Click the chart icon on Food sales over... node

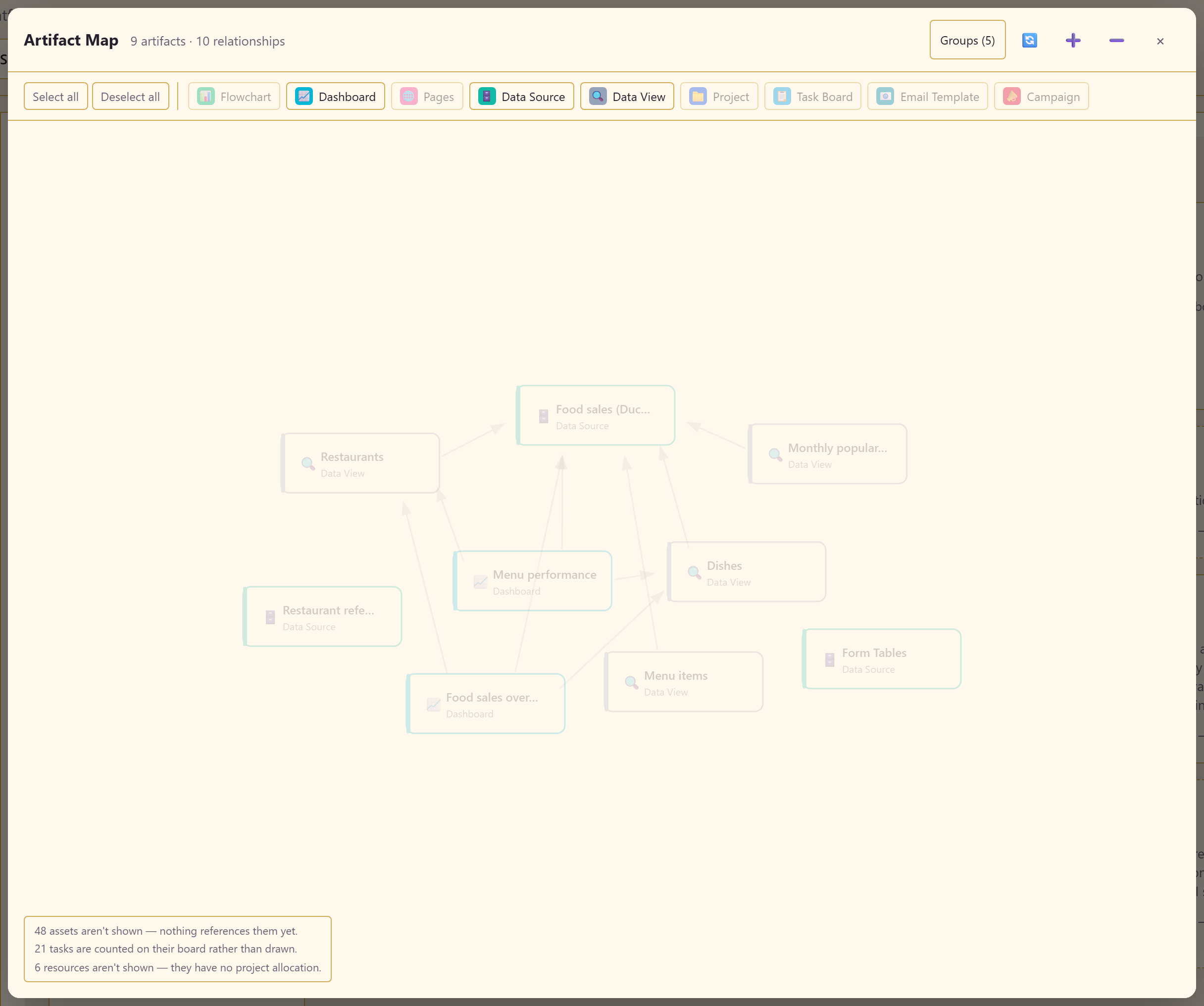(434, 704)
